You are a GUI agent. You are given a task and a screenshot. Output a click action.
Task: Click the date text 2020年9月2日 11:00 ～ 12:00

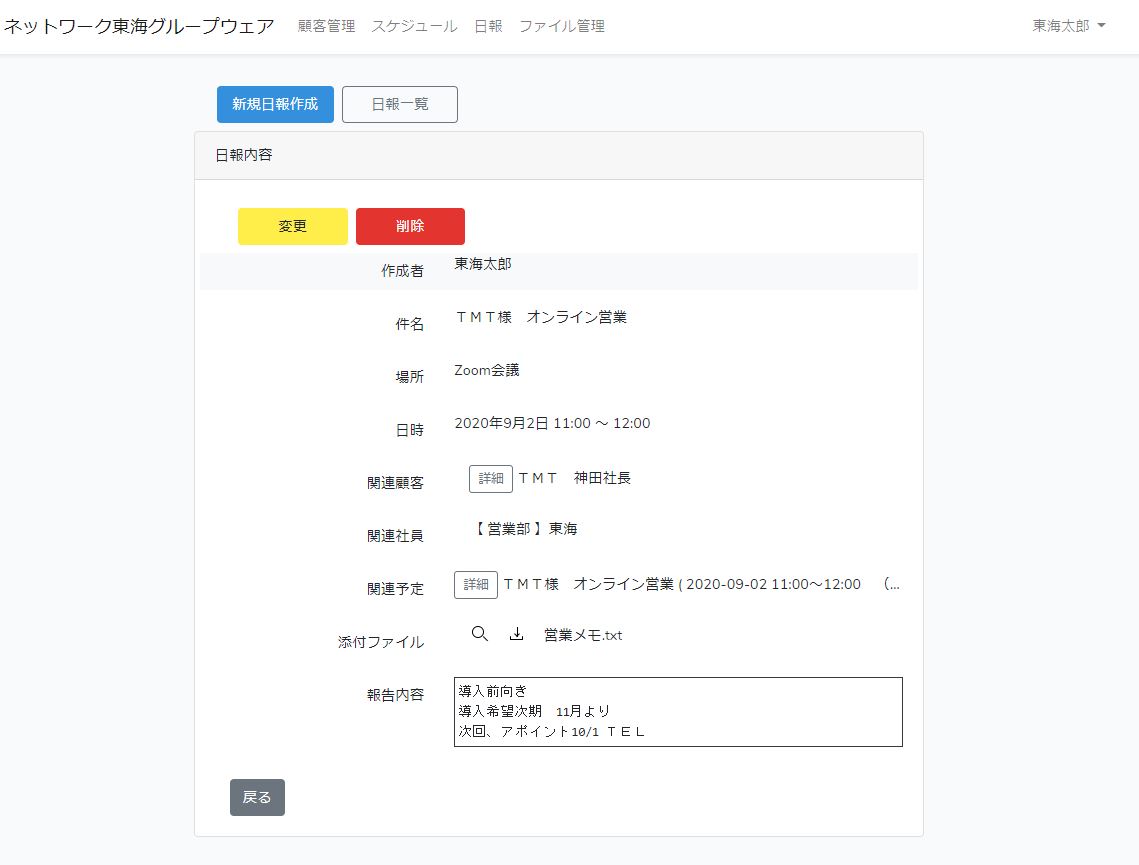[552, 423]
